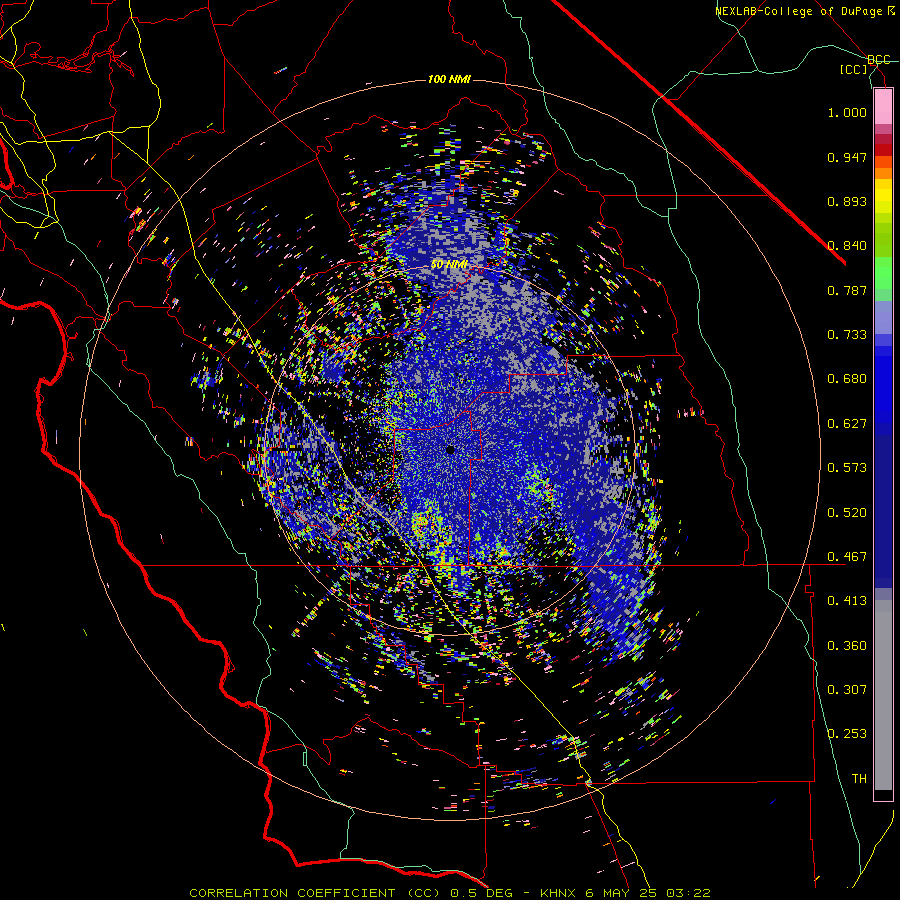The height and width of the screenshot is (900, 900).
Task: Click the lavender color bar segment
Action: 883,318
